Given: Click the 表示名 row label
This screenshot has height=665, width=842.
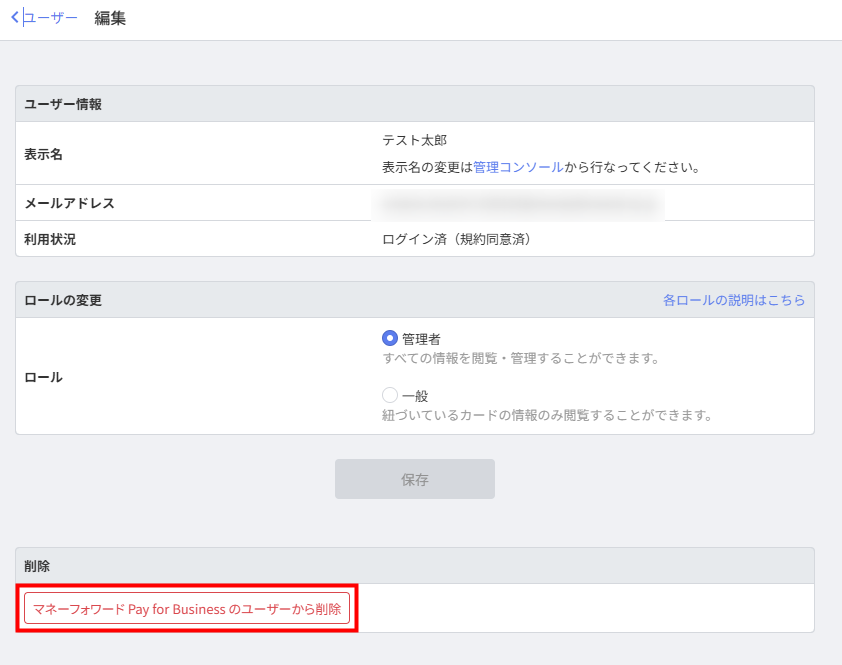Looking at the screenshot, I should tap(43, 154).
